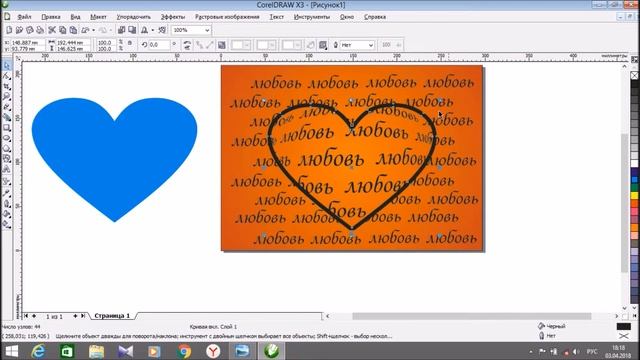Select the Basic Shapes tool in the toolbox
640x360 pixels.
[x=7, y=159]
